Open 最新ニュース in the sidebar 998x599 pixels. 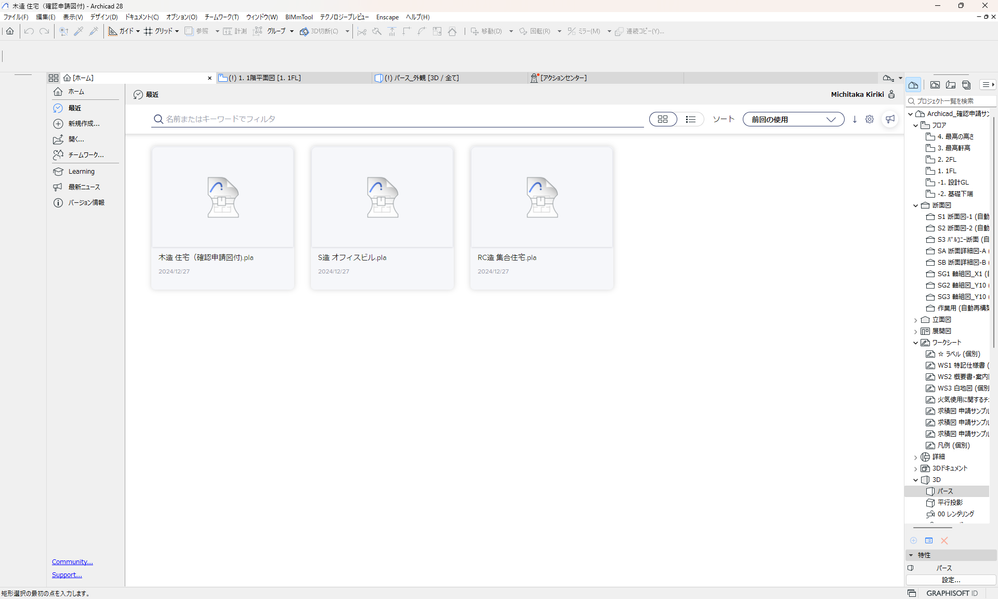tap(85, 187)
